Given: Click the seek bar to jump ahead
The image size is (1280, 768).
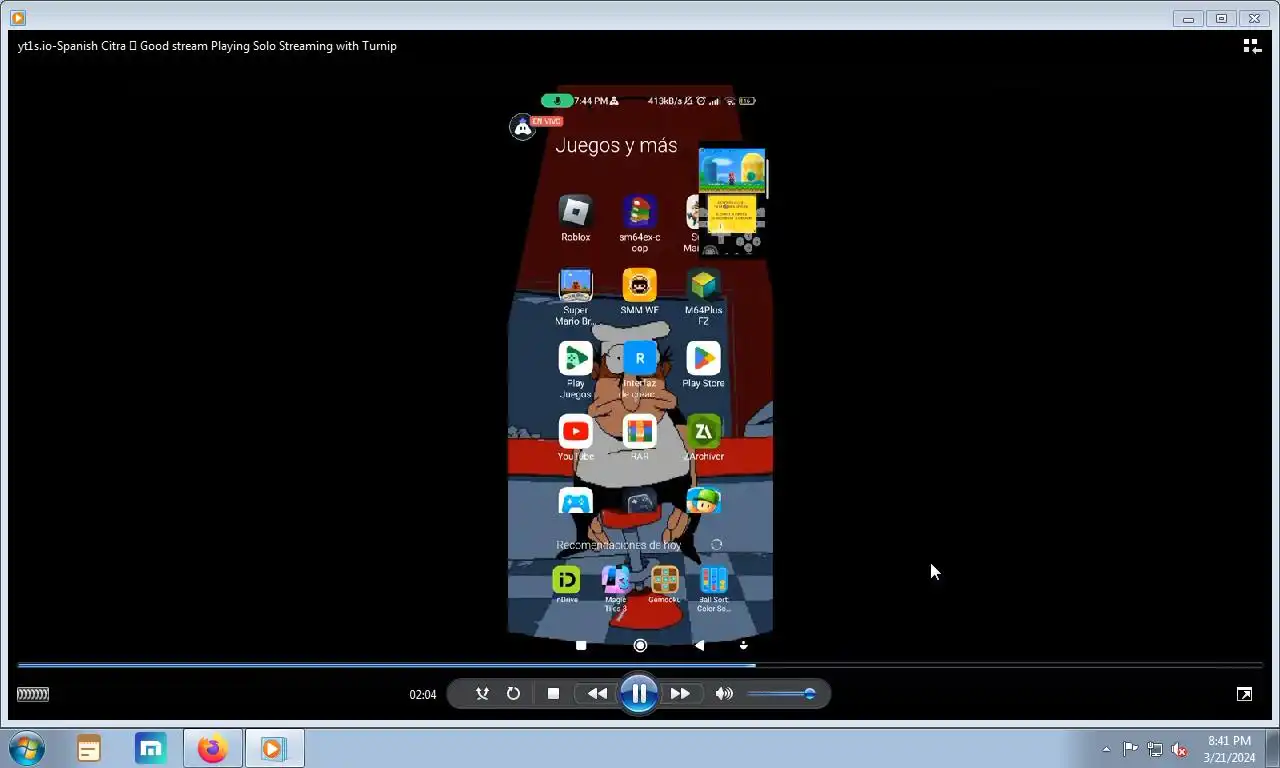Looking at the screenshot, I should (640, 665).
